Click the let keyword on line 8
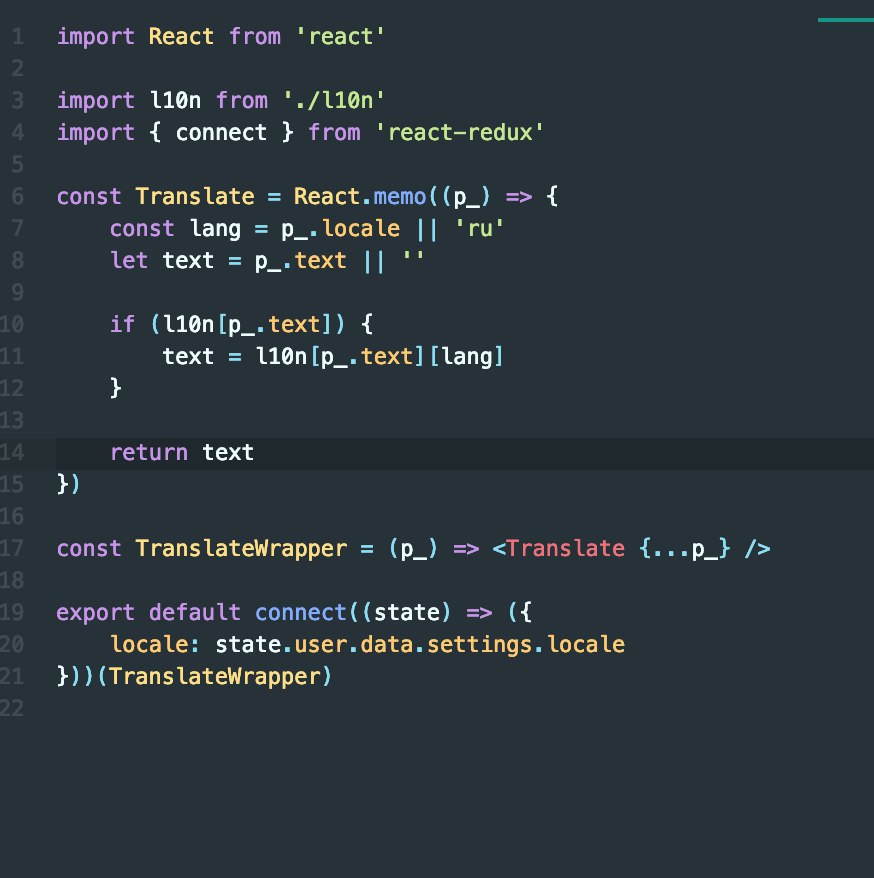The width and height of the screenshot is (874, 878). click(x=129, y=261)
